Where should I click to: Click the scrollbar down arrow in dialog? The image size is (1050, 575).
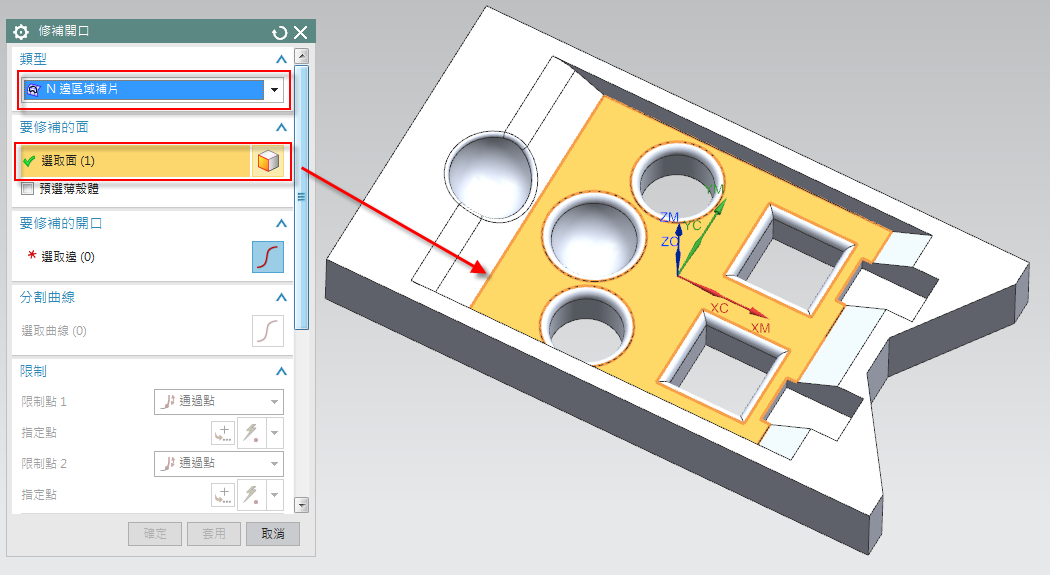(x=302, y=505)
